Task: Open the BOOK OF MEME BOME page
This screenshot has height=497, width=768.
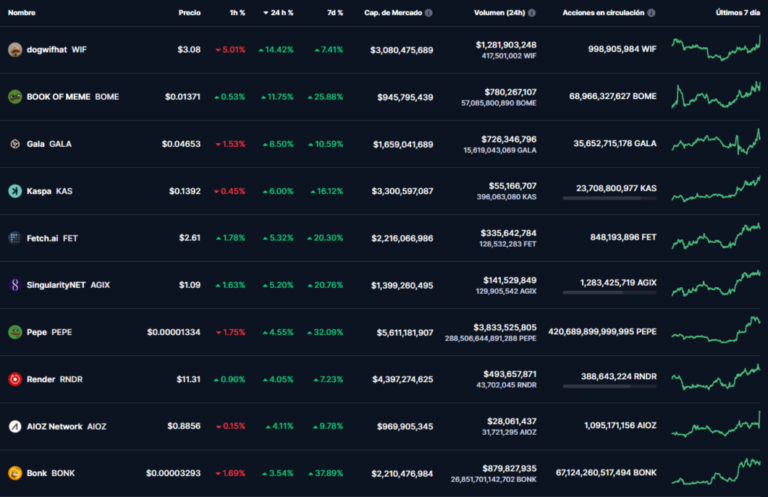Action: click(x=72, y=97)
